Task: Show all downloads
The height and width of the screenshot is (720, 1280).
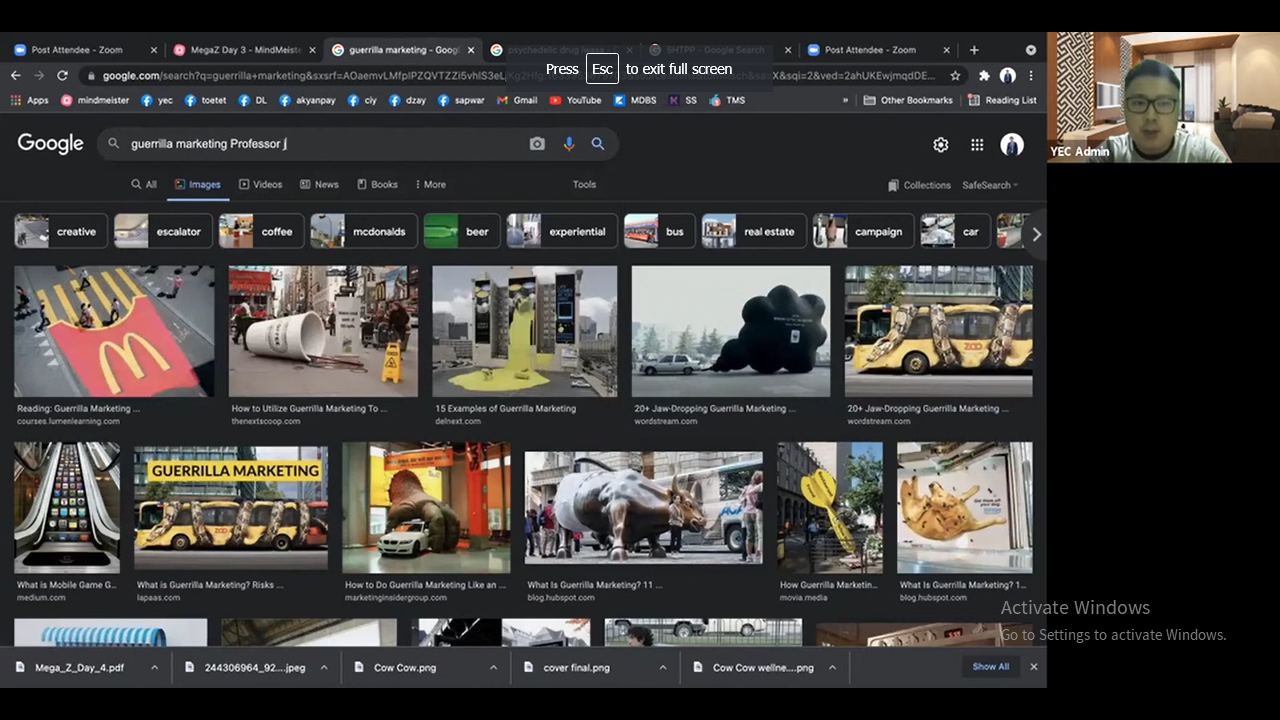Action: (991, 667)
